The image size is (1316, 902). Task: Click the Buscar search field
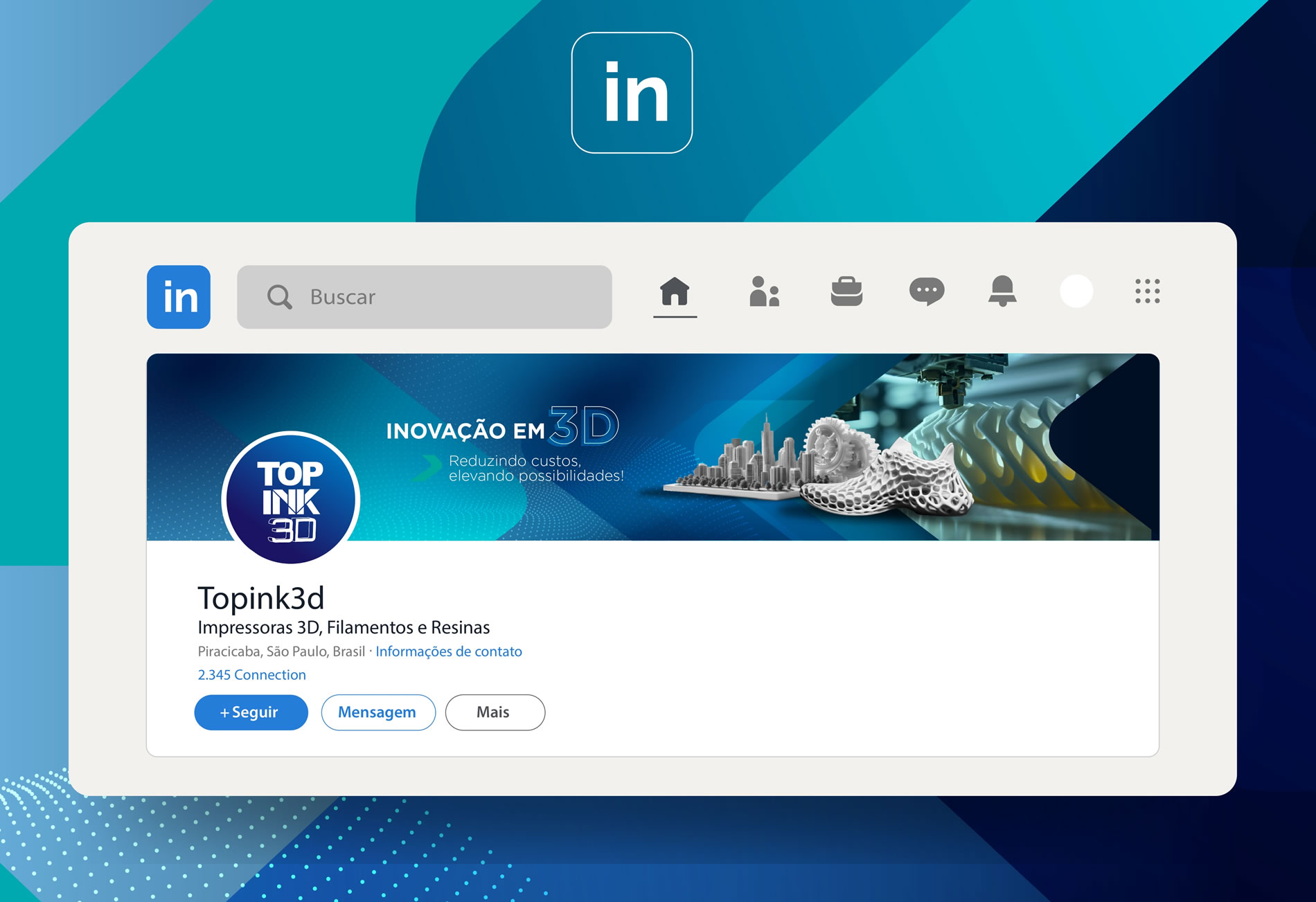pyautogui.click(x=425, y=297)
